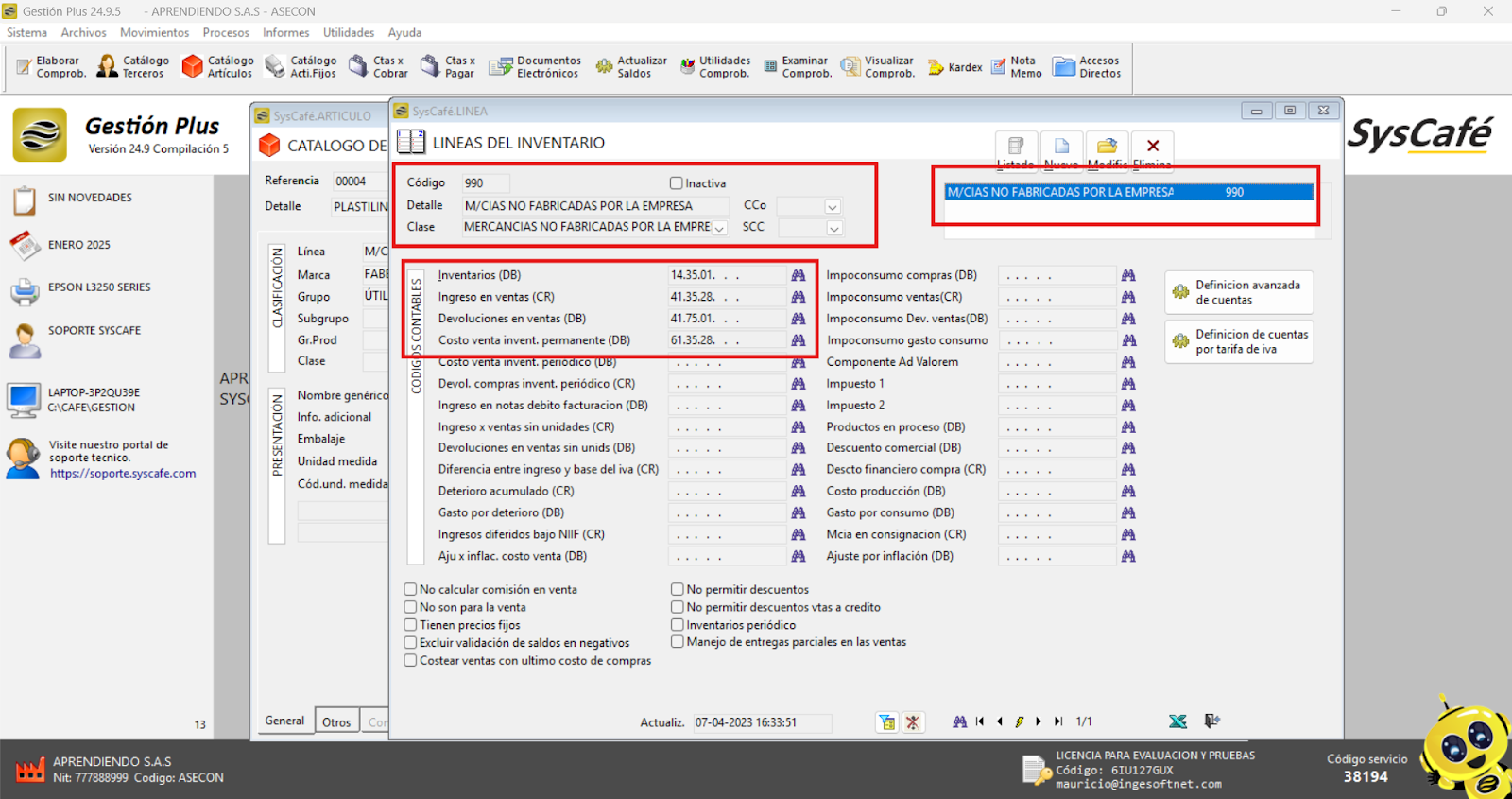Open the soporte.syscafe.com link
The image size is (1512, 799).
(x=123, y=474)
